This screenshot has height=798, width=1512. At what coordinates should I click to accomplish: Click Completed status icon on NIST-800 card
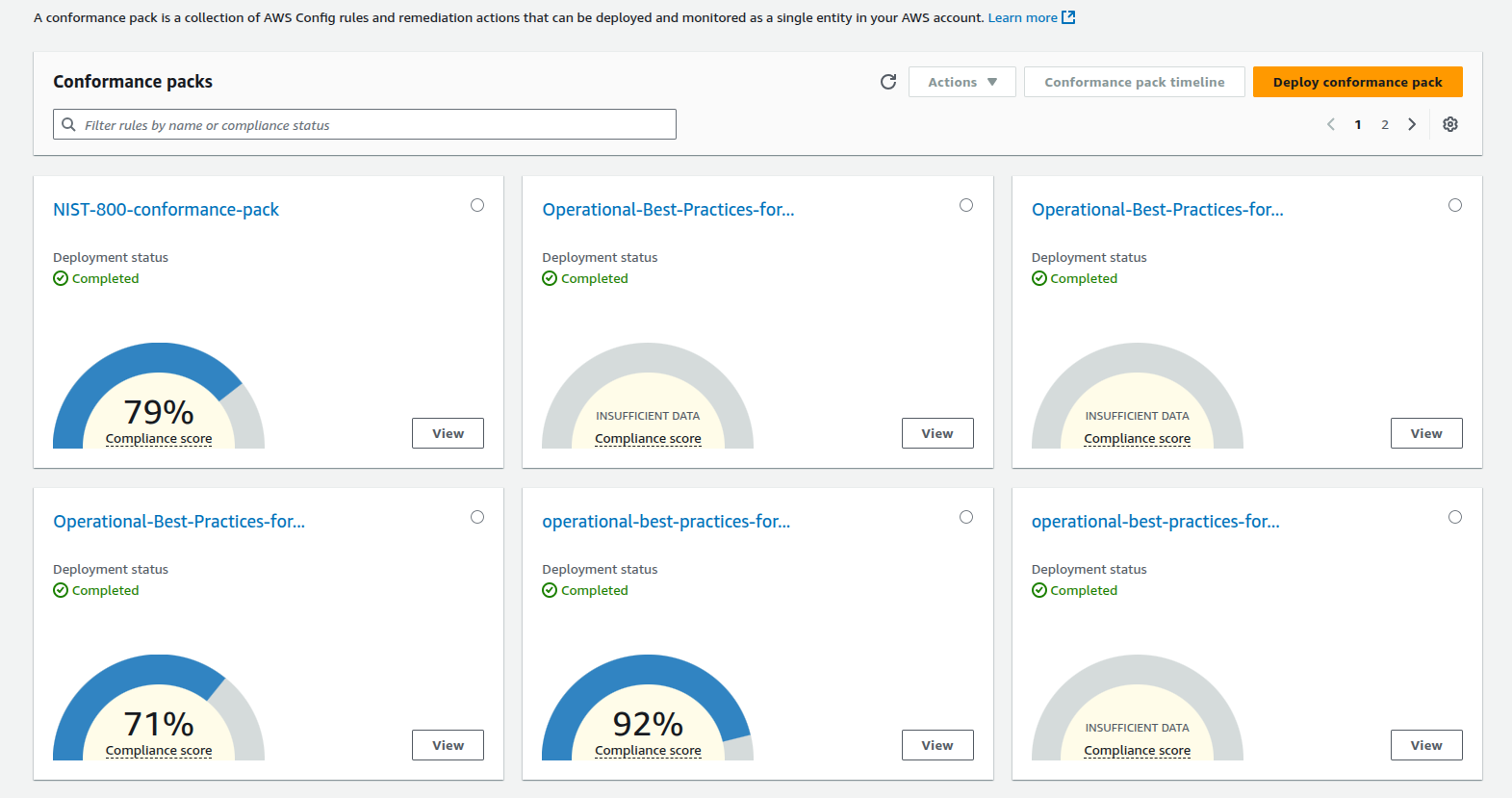point(61,278)
